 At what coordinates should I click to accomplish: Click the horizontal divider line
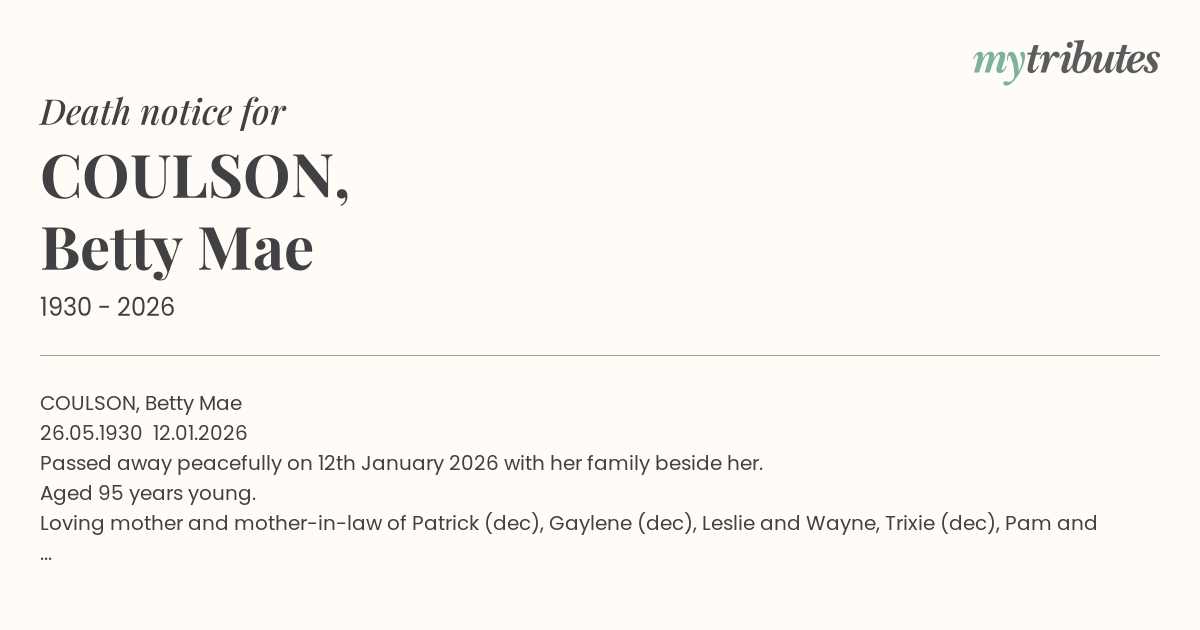[600, 355]
